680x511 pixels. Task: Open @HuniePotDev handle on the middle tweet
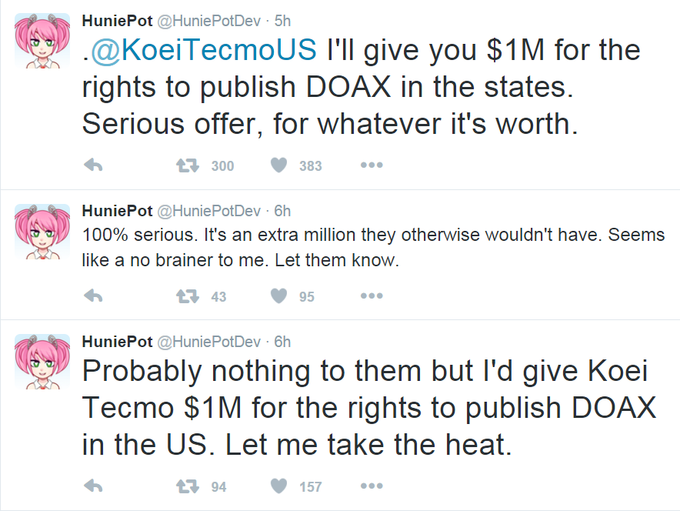tap(209, 211)
